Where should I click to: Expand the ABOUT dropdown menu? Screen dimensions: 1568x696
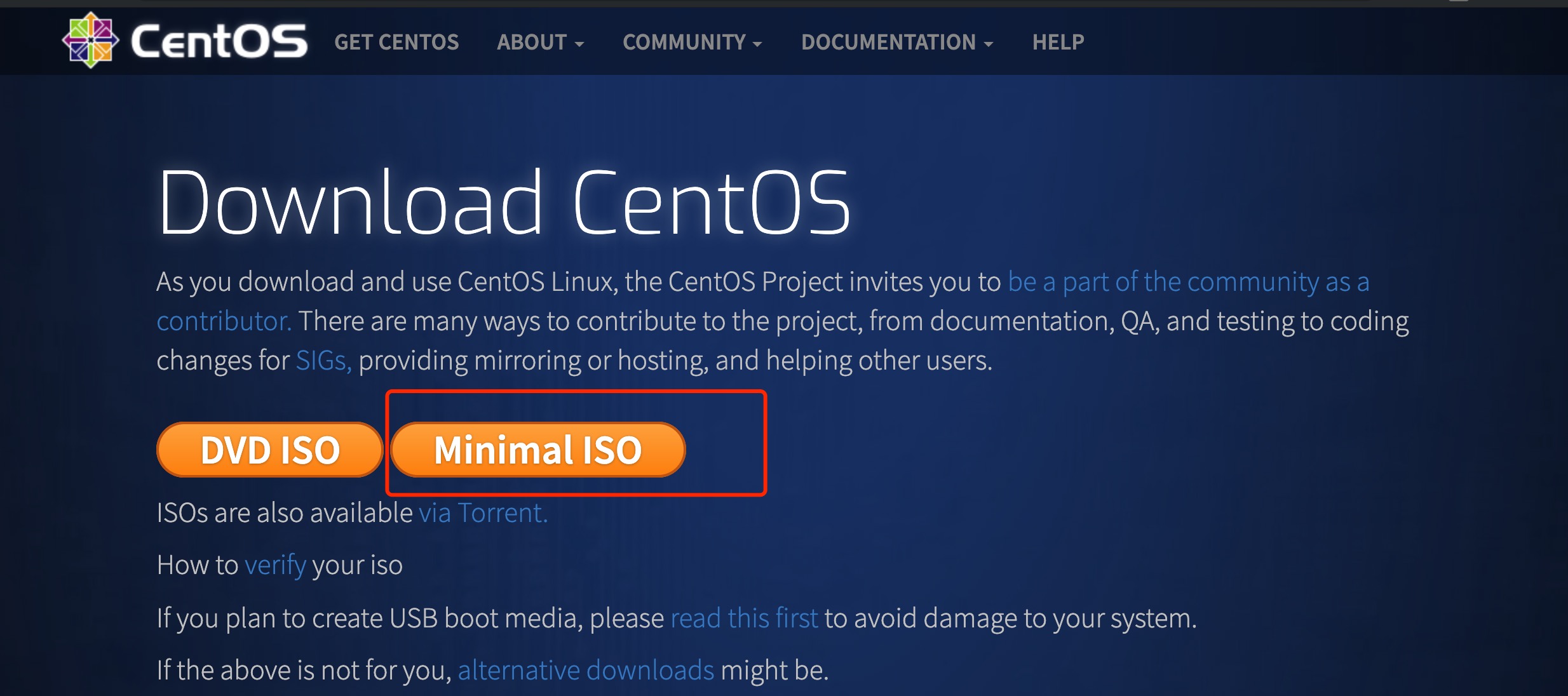tap(532, 42)
